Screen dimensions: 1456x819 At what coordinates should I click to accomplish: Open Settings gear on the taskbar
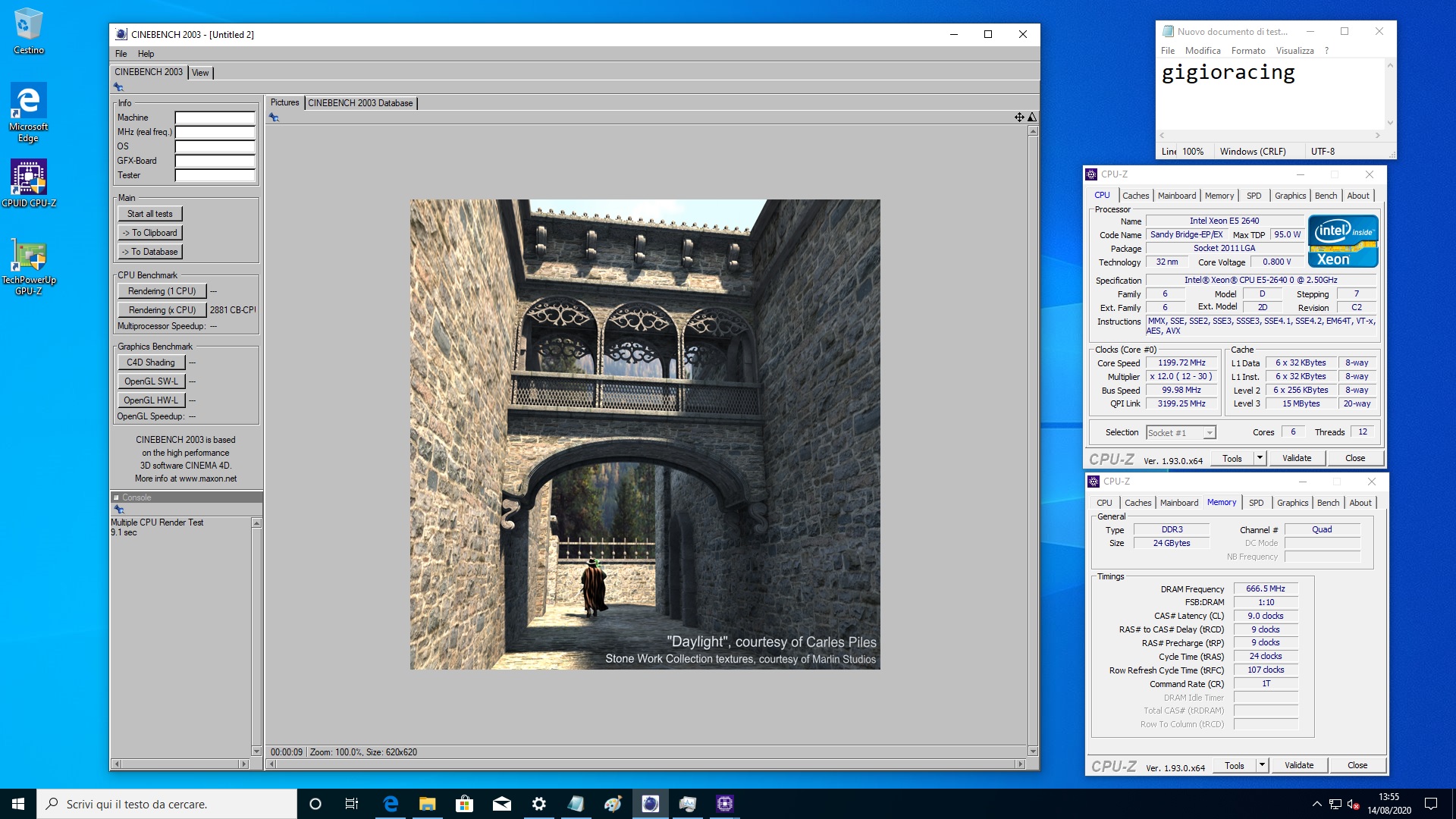point(539,804)
